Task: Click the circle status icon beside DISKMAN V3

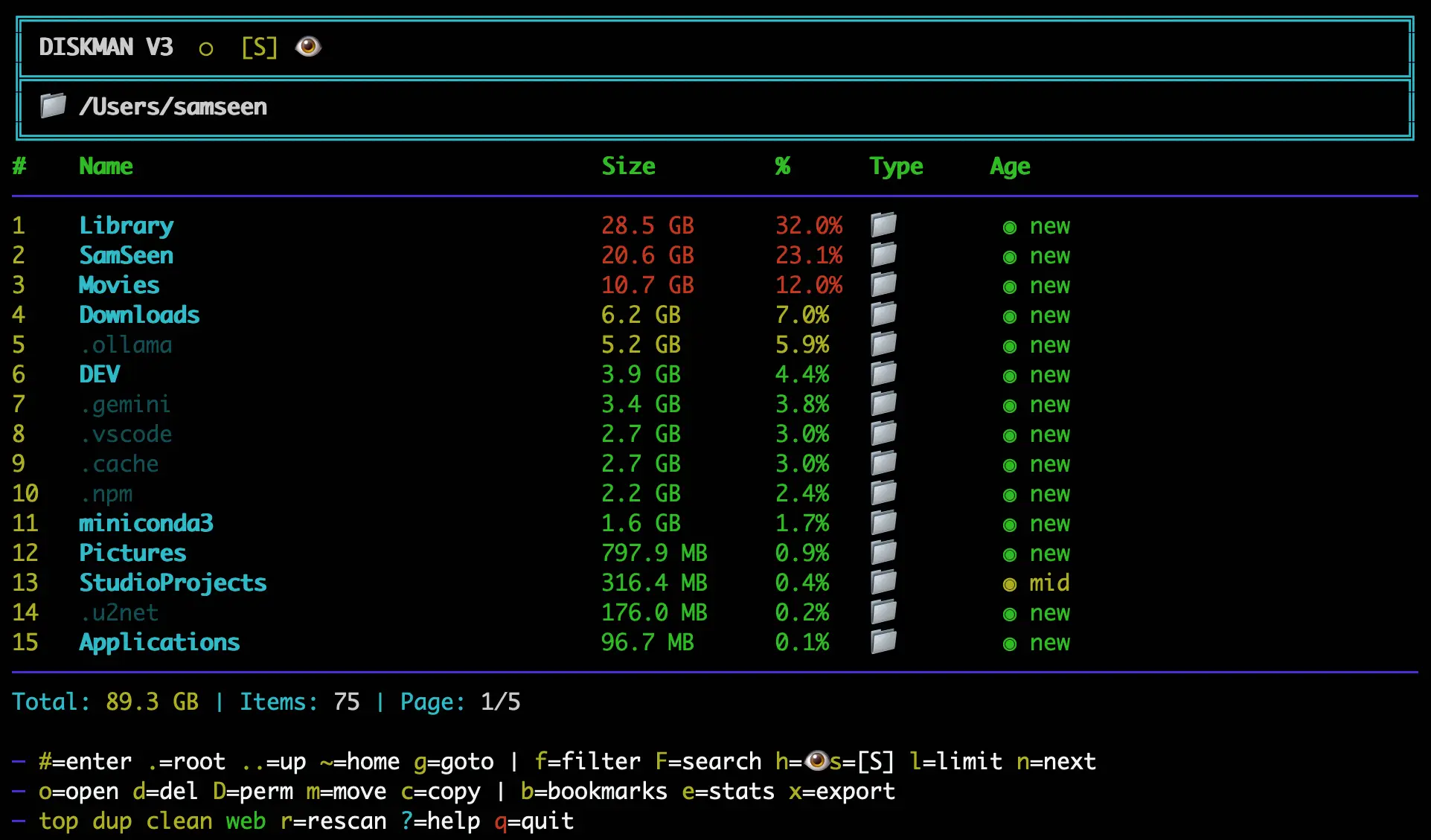Action: click(206, 48)
